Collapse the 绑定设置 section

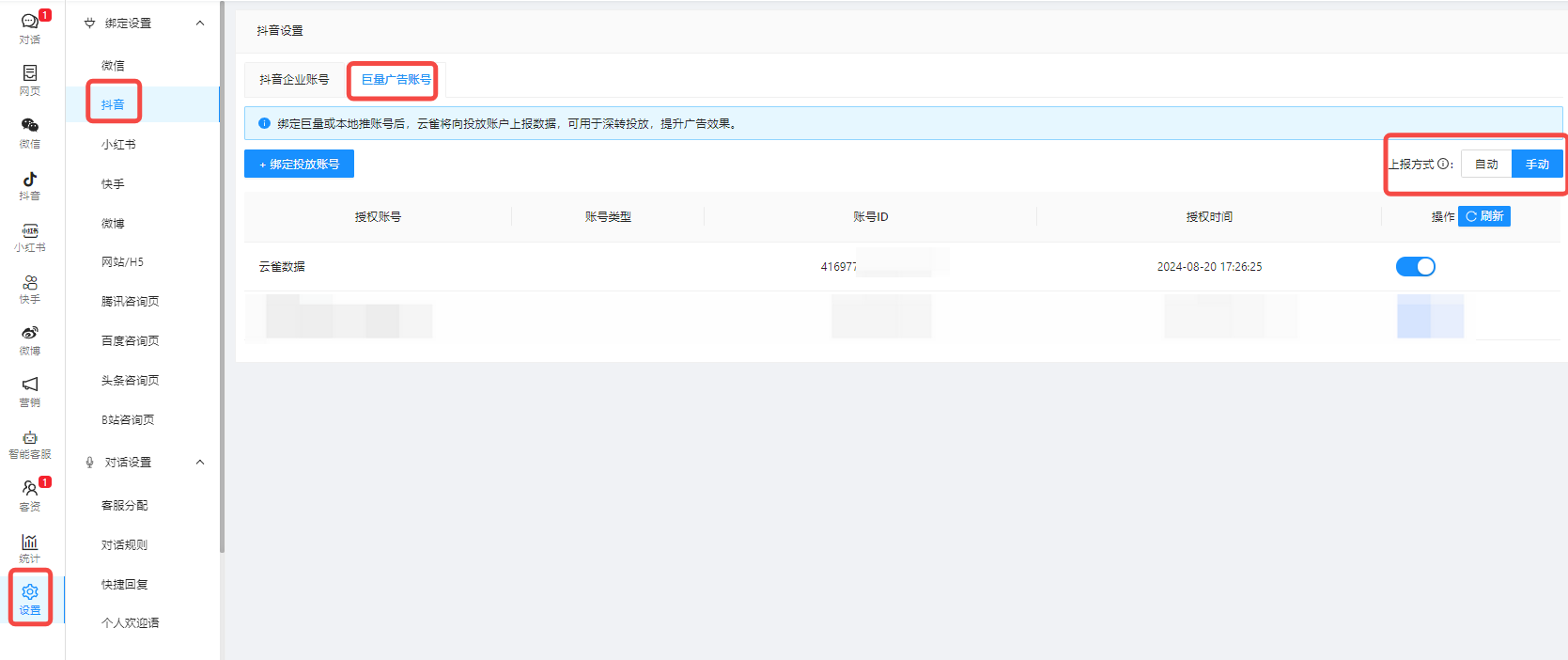[x=200, y=24]
